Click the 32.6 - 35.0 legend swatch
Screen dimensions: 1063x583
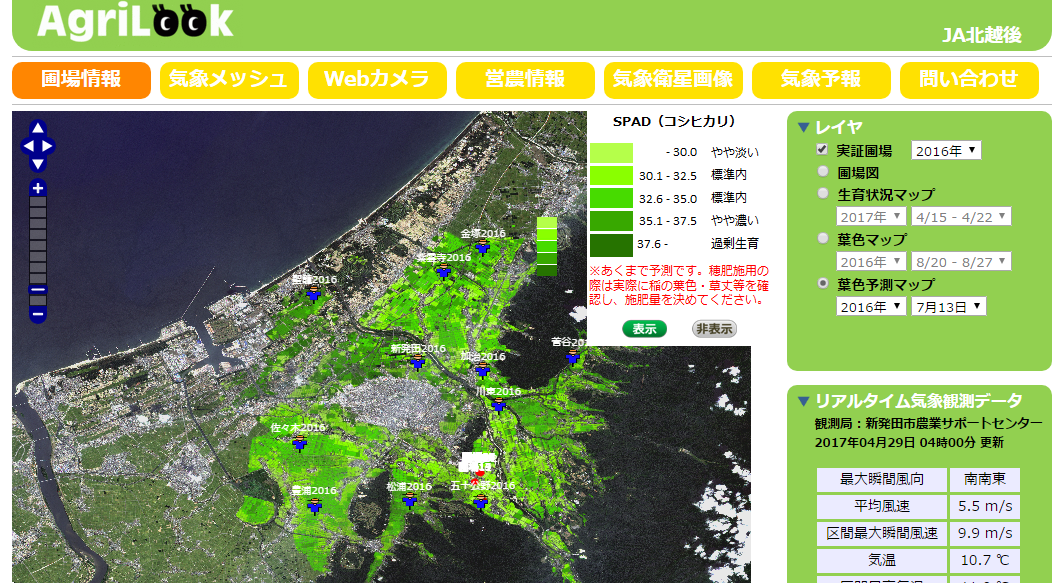point(611,198)
